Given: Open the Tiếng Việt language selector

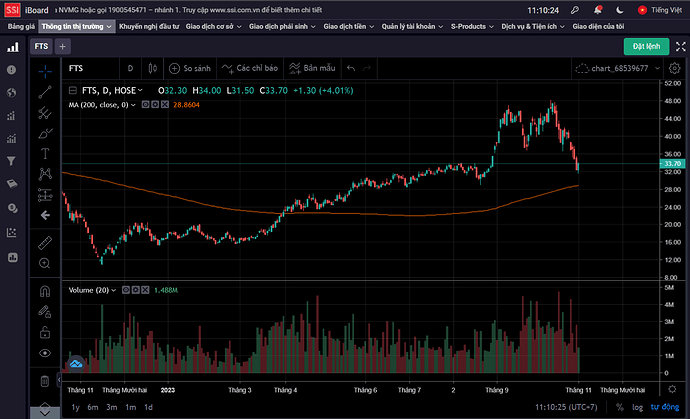Looking at the screenshot, I should 661,8.
